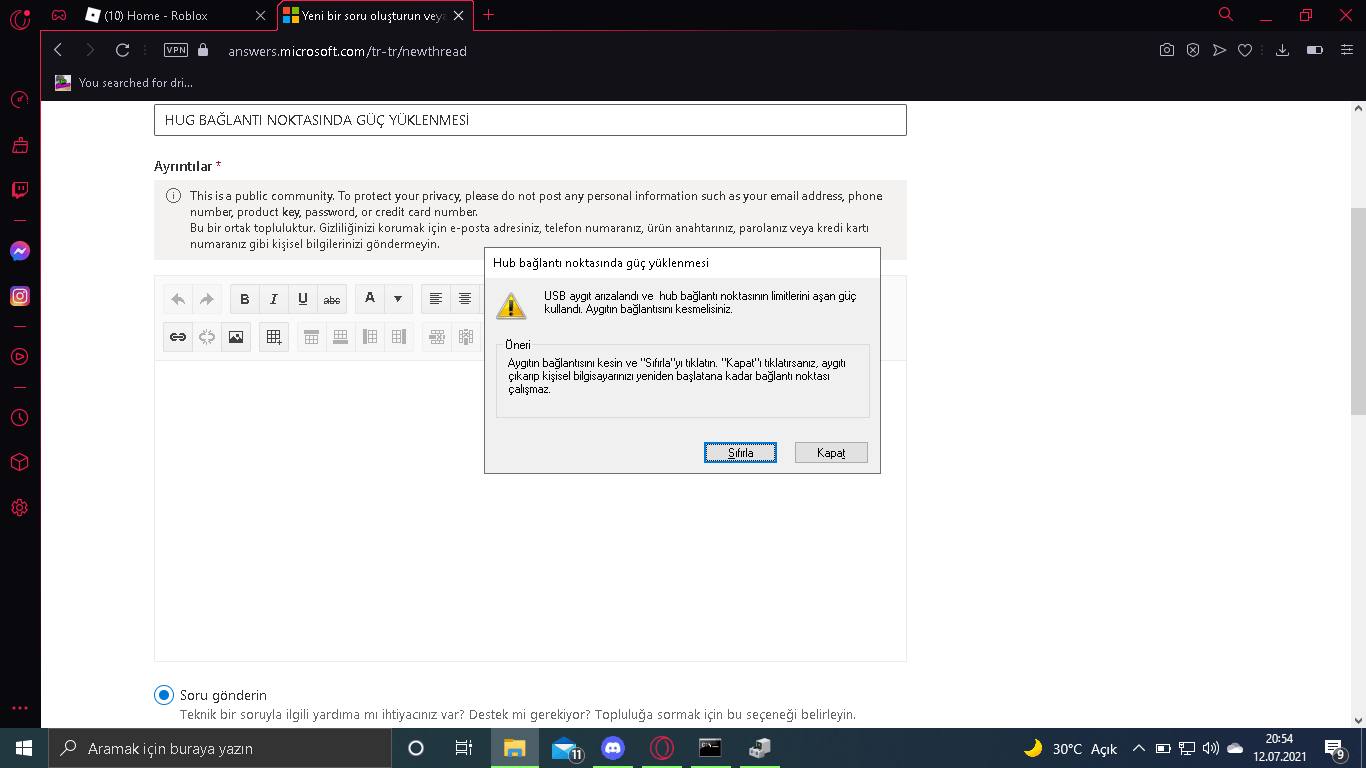The image size is (1366, 768).
Task: Open the notification center icon
Action: [x=1334, y=748]
